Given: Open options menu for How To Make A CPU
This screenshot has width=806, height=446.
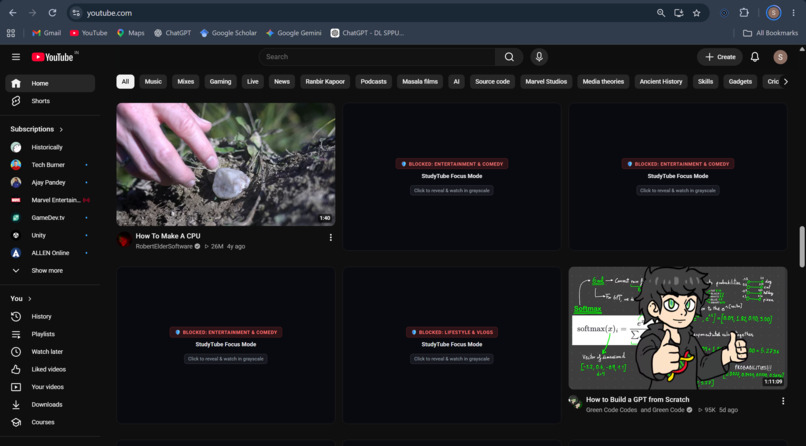Looking at the screenshot, I should coord(331,237).
